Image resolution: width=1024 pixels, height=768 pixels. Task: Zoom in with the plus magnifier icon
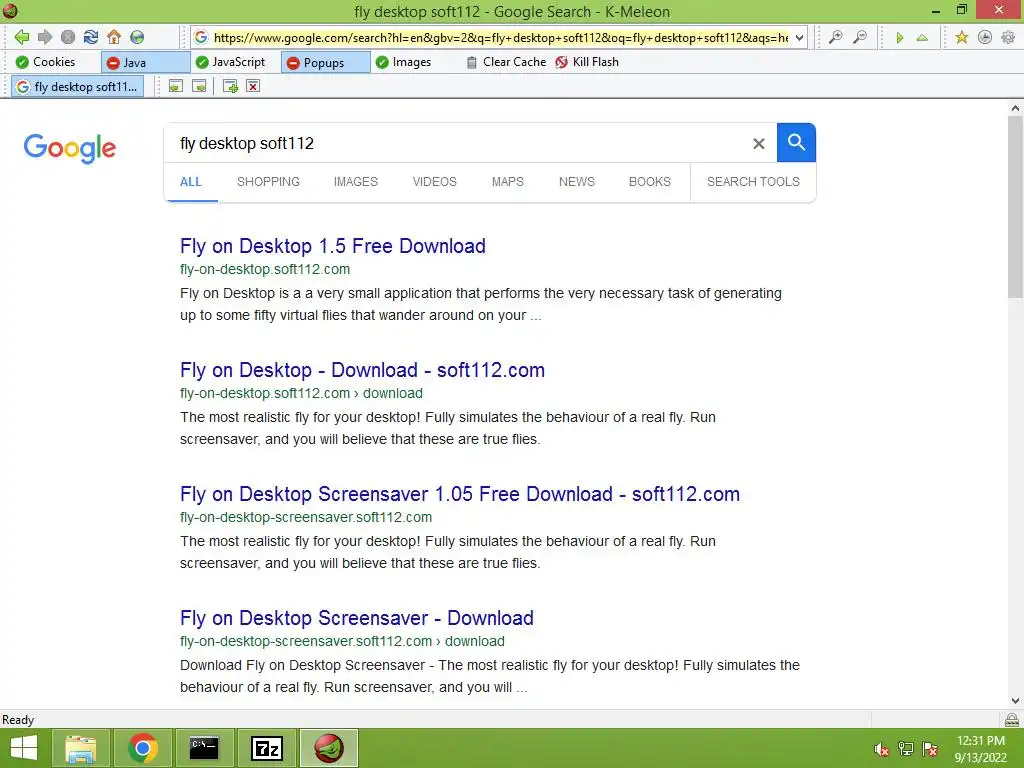835,37
